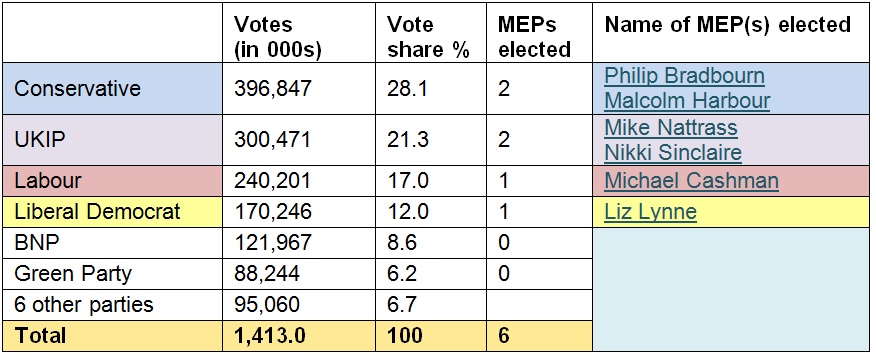
Task: Select the Total row label
Action: (x=40, y=335)
